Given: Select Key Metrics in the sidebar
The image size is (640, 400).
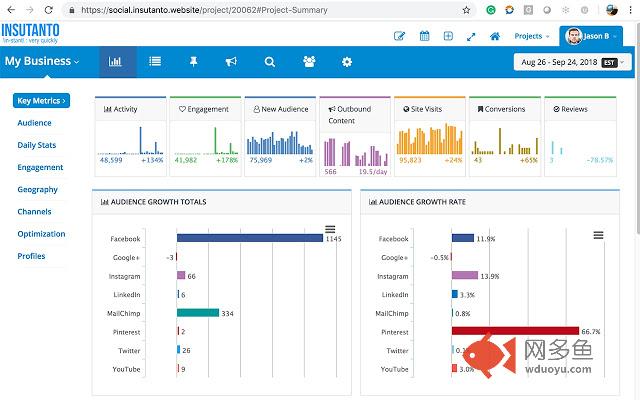Looking at the screenshot, I should pyautogui.click(x=41, y=101).
